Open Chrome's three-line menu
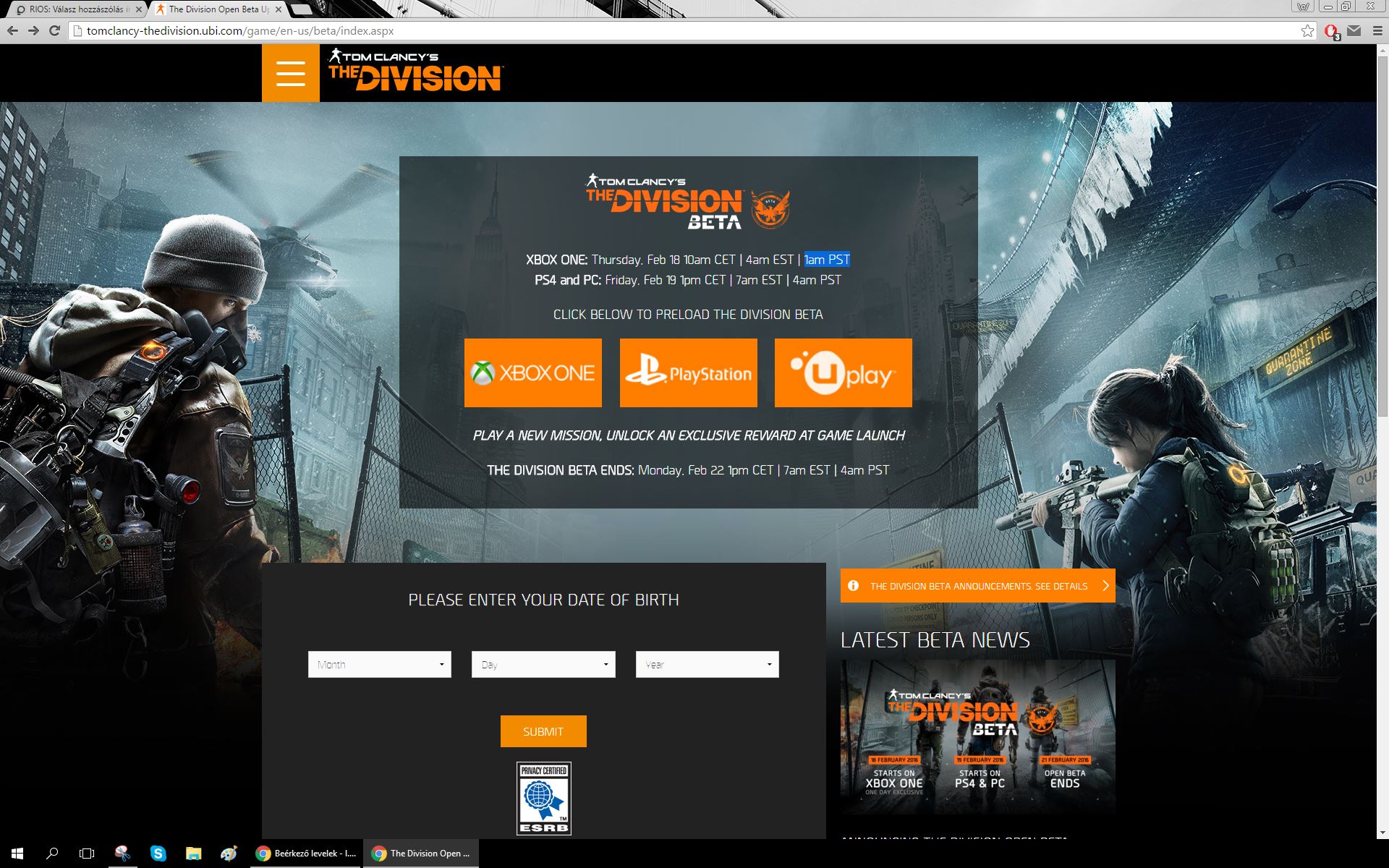This screenshot has width=1389, height=868. 1377,30
